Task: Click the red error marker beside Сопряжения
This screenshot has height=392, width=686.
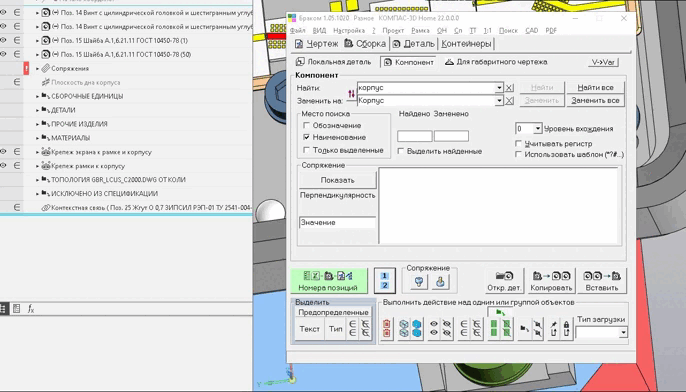Action: (26, 68)
